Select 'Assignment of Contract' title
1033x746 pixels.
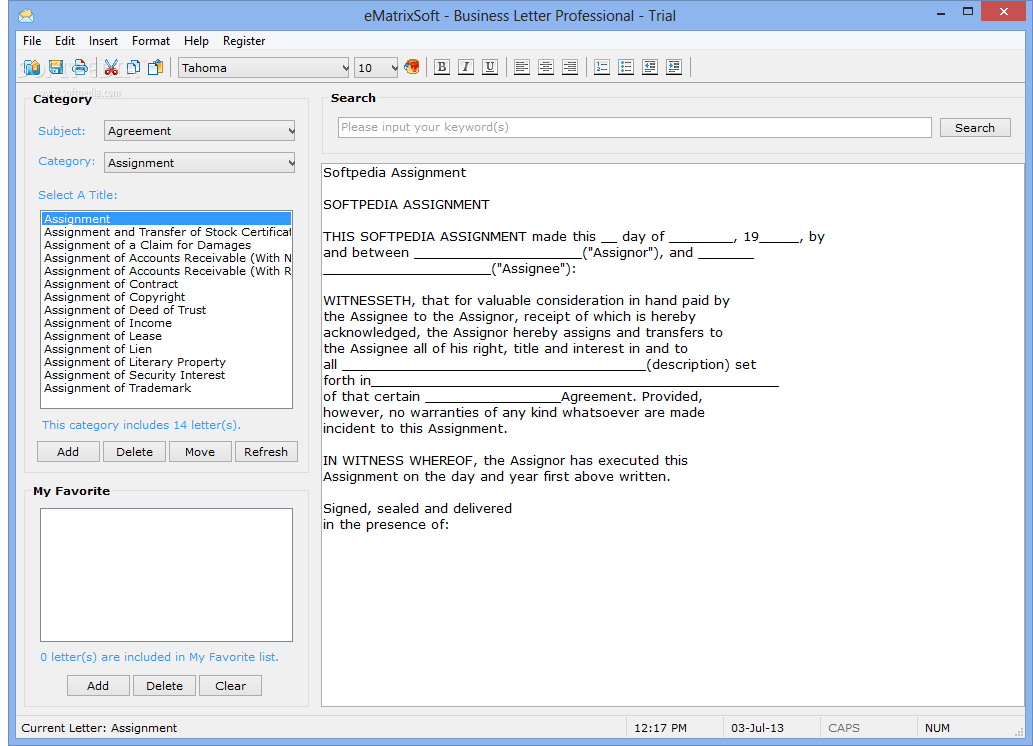[x=167, y=284]
